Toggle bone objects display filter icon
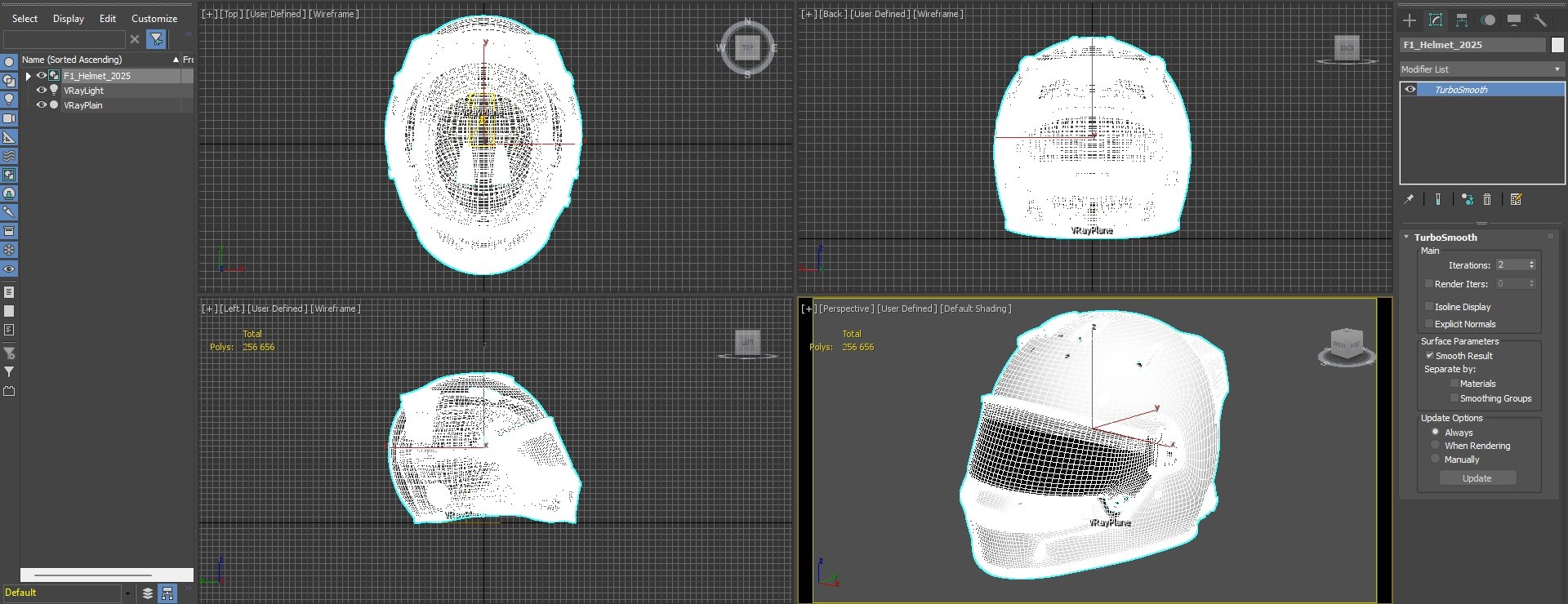1568x604 pixels. (x=9, y=212)
